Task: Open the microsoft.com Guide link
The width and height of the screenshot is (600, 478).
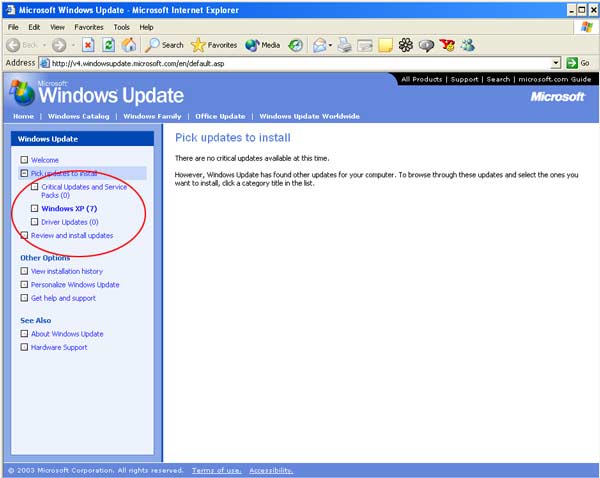Action: (x=555, y=79)
